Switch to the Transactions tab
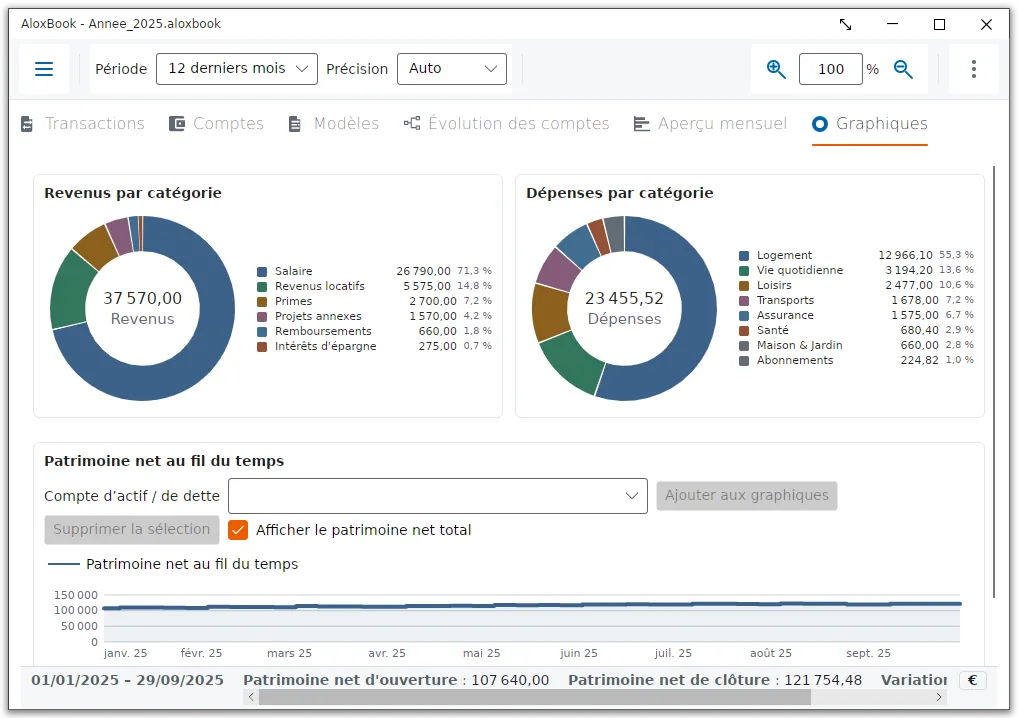Viewport: 1018px width, 718px height. click(82, 123)
